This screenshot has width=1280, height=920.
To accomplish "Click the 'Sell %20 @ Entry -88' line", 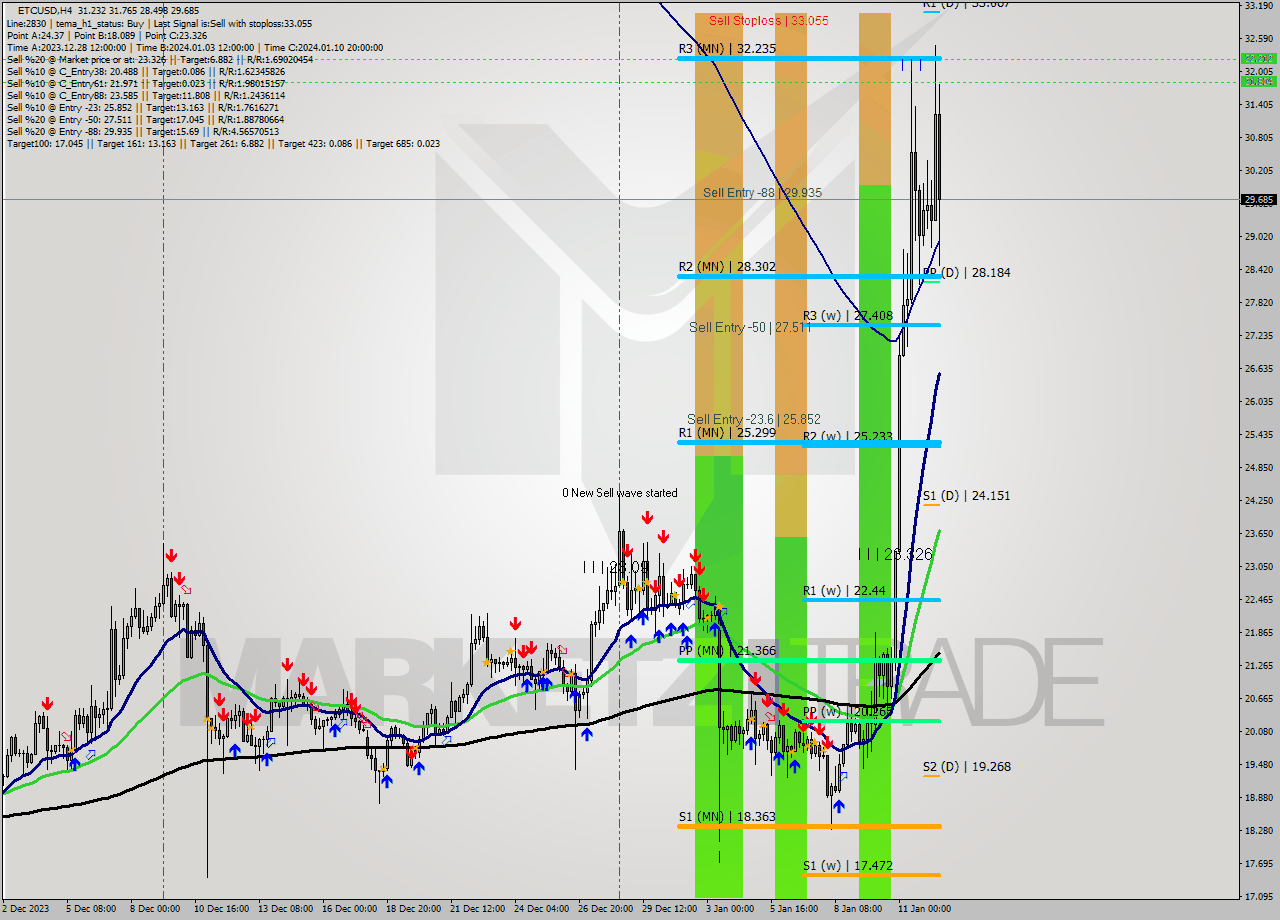I will 143,131.
